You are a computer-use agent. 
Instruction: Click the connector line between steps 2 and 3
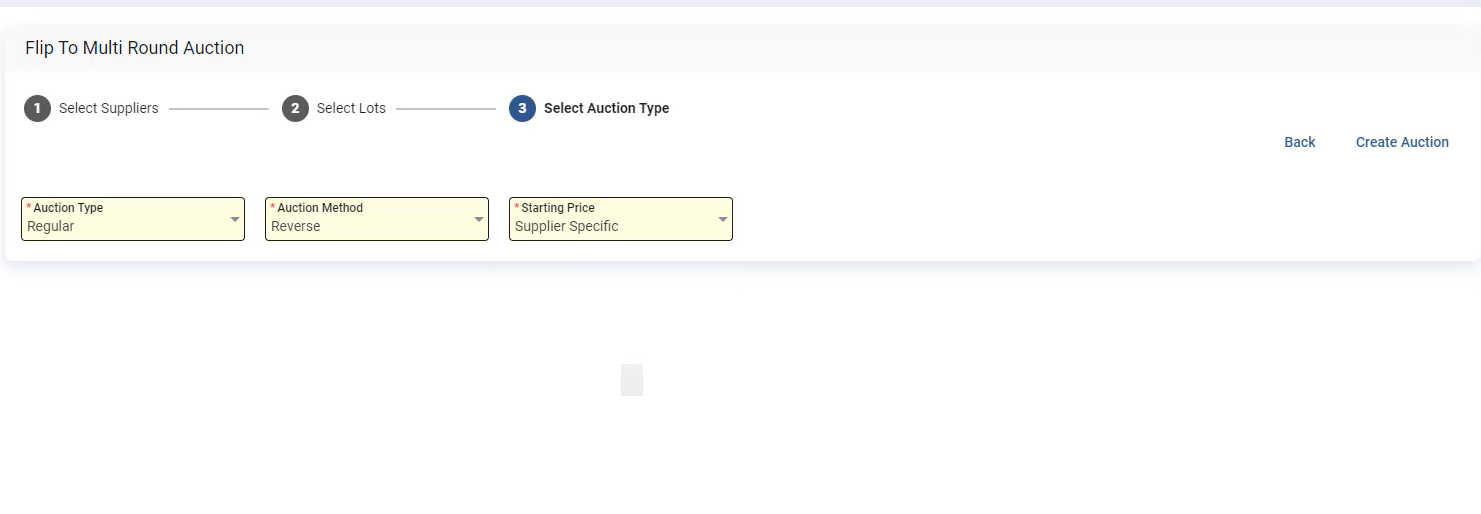446,108
